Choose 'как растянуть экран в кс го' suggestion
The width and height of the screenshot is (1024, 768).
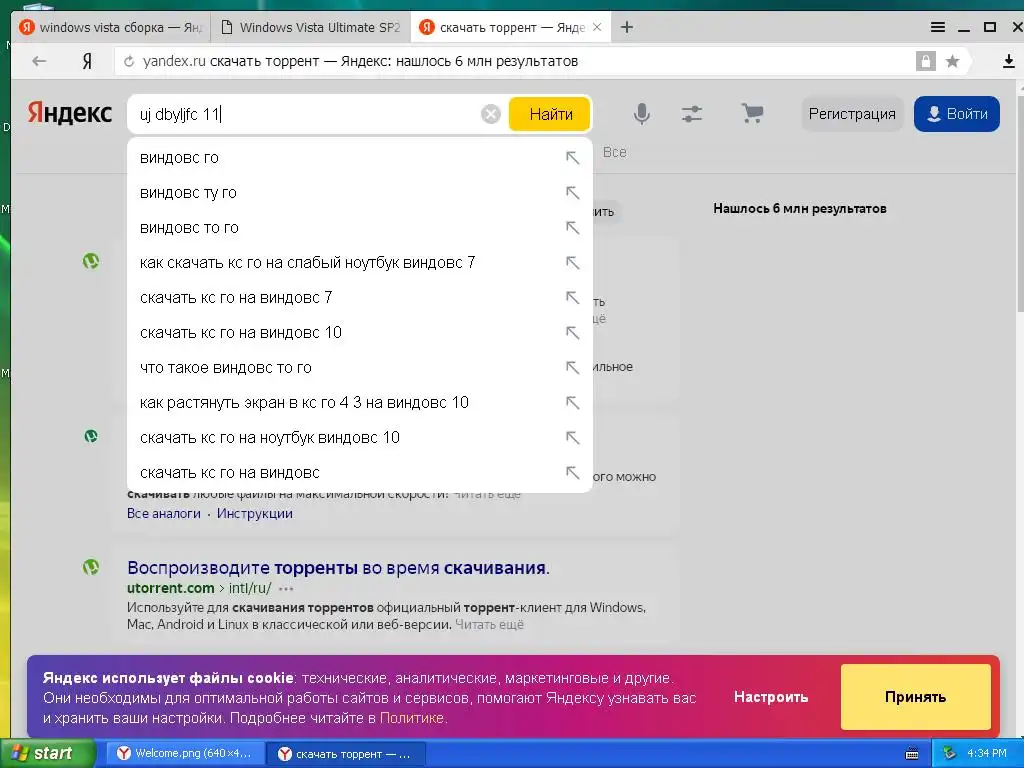click(x=359, y=402)
